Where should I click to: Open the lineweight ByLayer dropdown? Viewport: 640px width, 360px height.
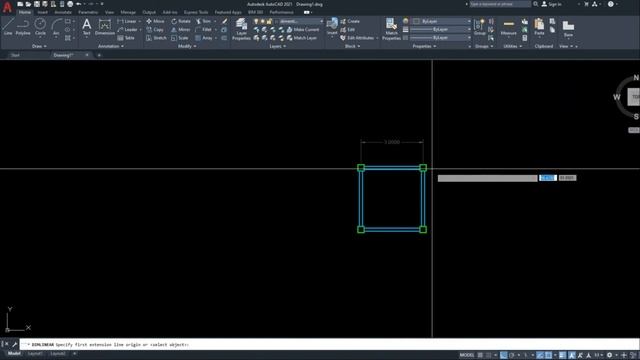[440, 29]
